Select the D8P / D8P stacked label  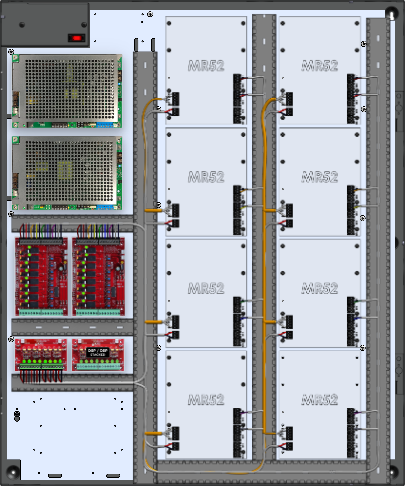point(98,352)
